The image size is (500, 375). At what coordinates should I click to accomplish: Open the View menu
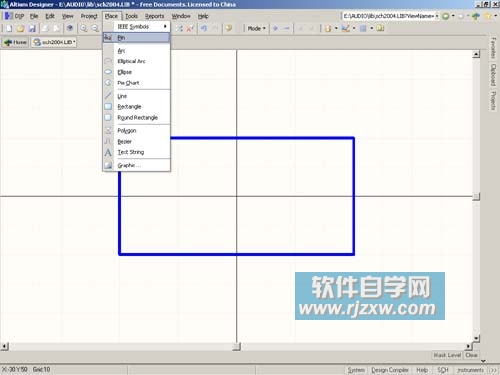coord(67,16)
